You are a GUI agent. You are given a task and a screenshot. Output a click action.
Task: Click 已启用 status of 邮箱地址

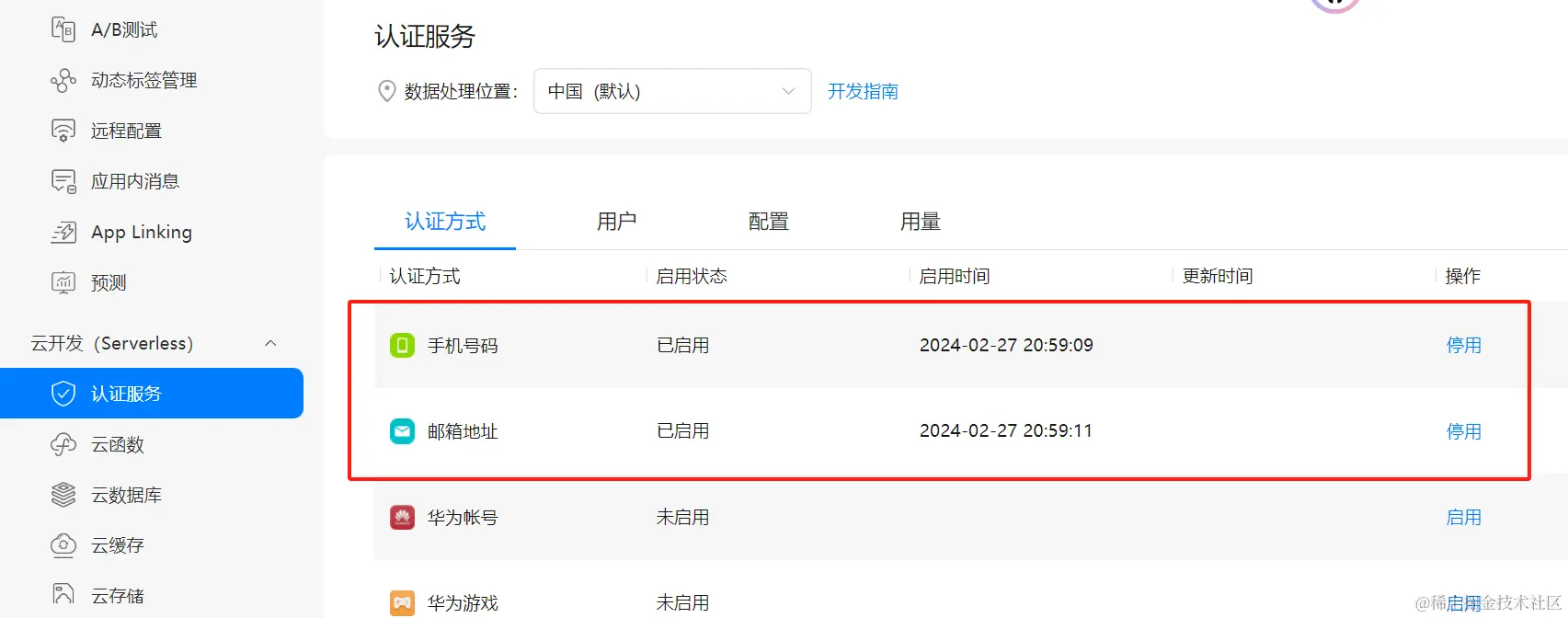(682, 430)
